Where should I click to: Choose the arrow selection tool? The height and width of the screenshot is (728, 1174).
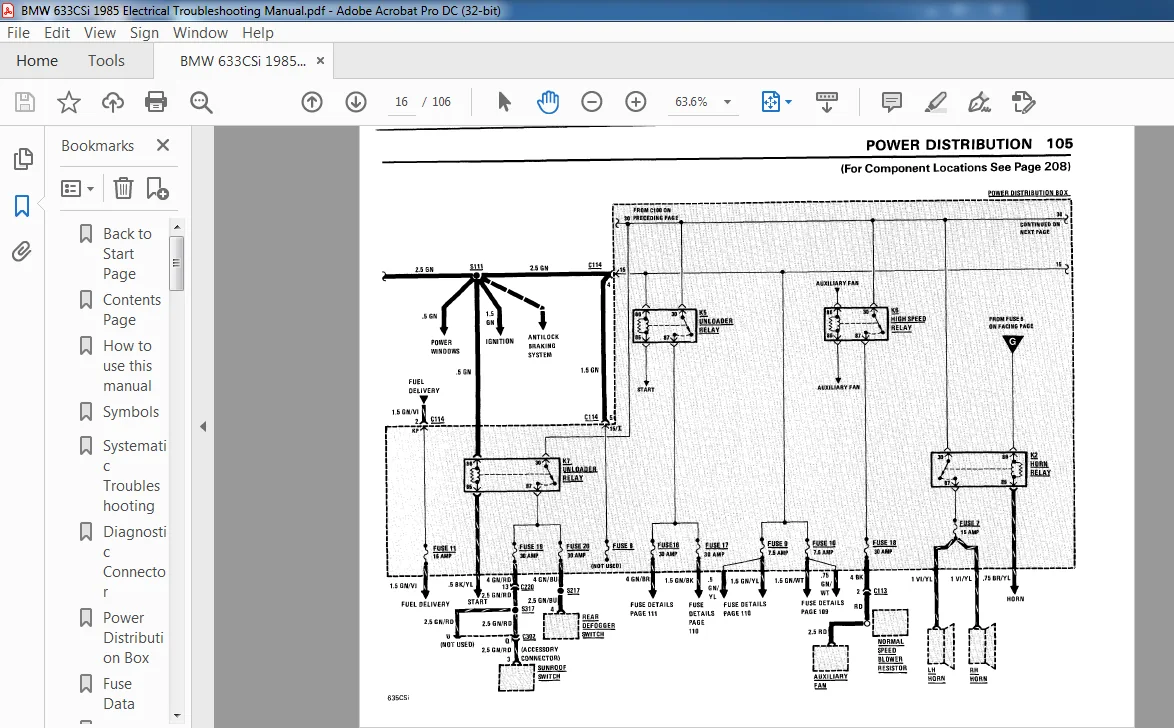(504, 102)
